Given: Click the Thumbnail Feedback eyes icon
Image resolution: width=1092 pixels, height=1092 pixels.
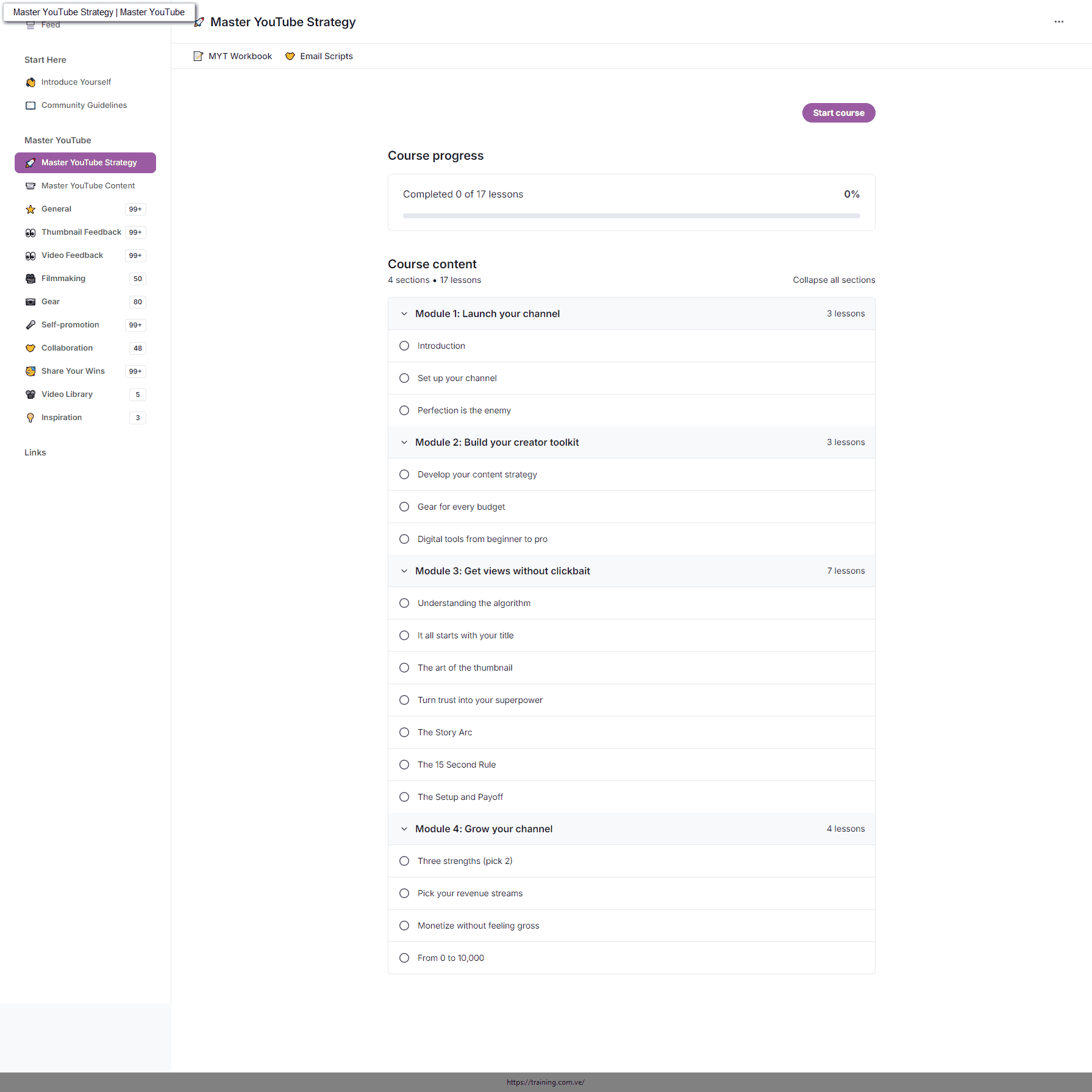Looking at the screenshot, I should [x=30, y=232].
